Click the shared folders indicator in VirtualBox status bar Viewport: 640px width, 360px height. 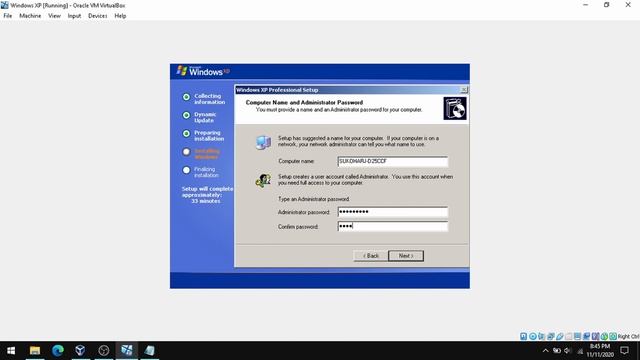[x=569, y=336]
